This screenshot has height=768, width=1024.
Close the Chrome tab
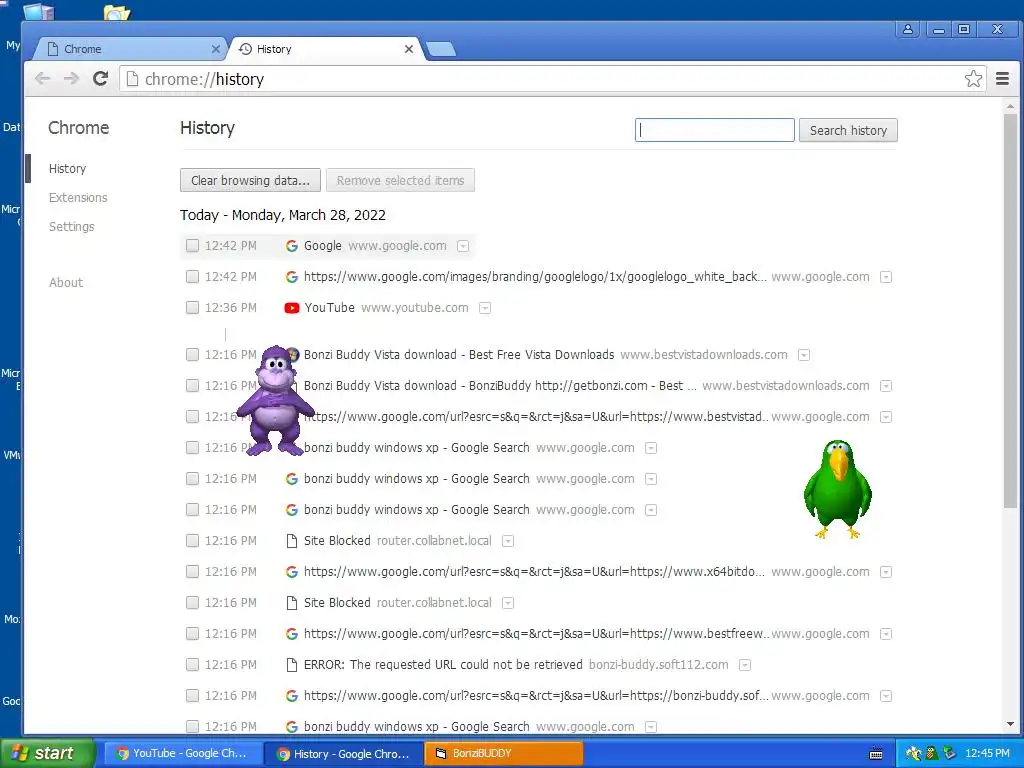click(x=216, y=49)
